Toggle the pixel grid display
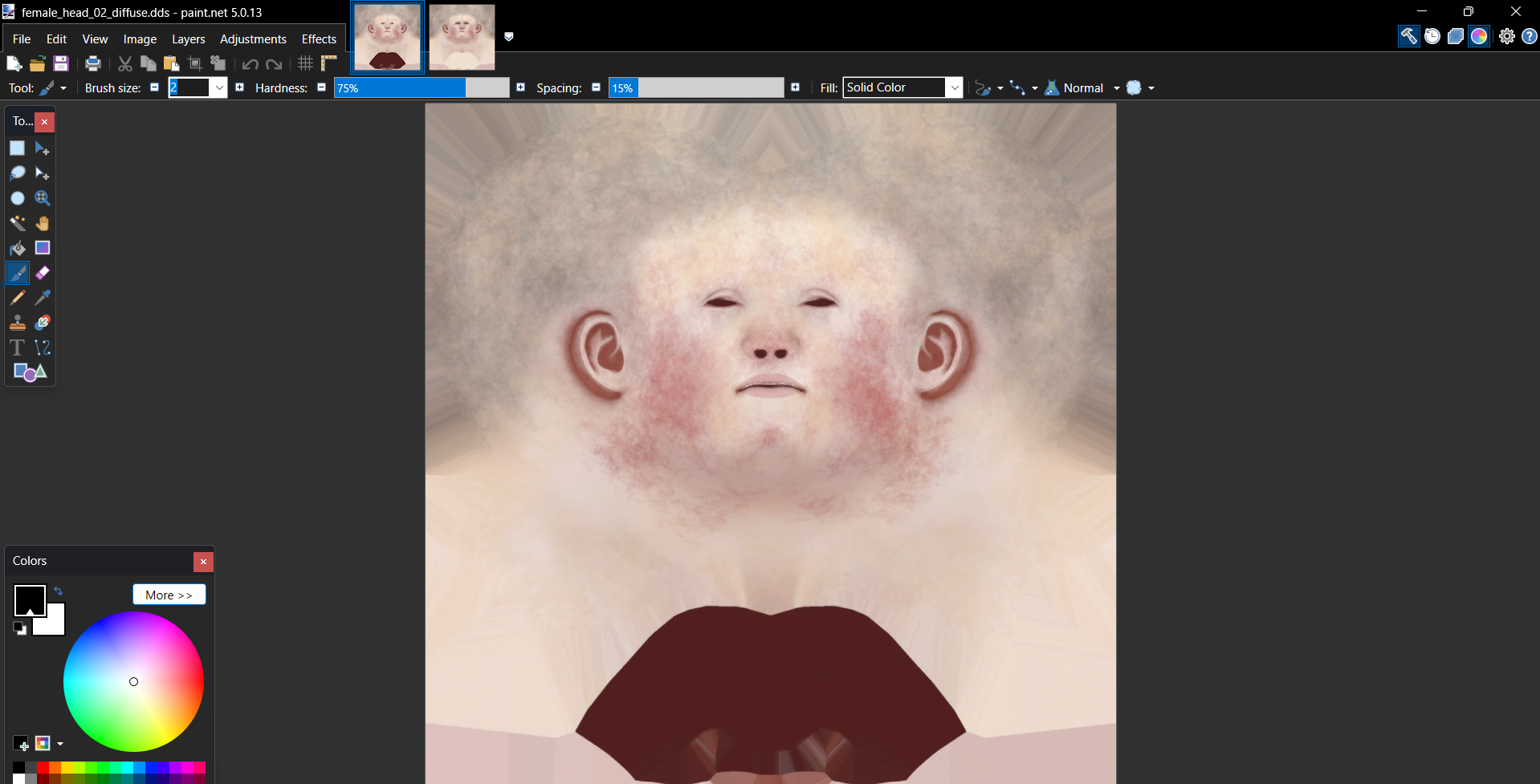Viewport: 1540px width, 784px height. [x=305, y=63]
